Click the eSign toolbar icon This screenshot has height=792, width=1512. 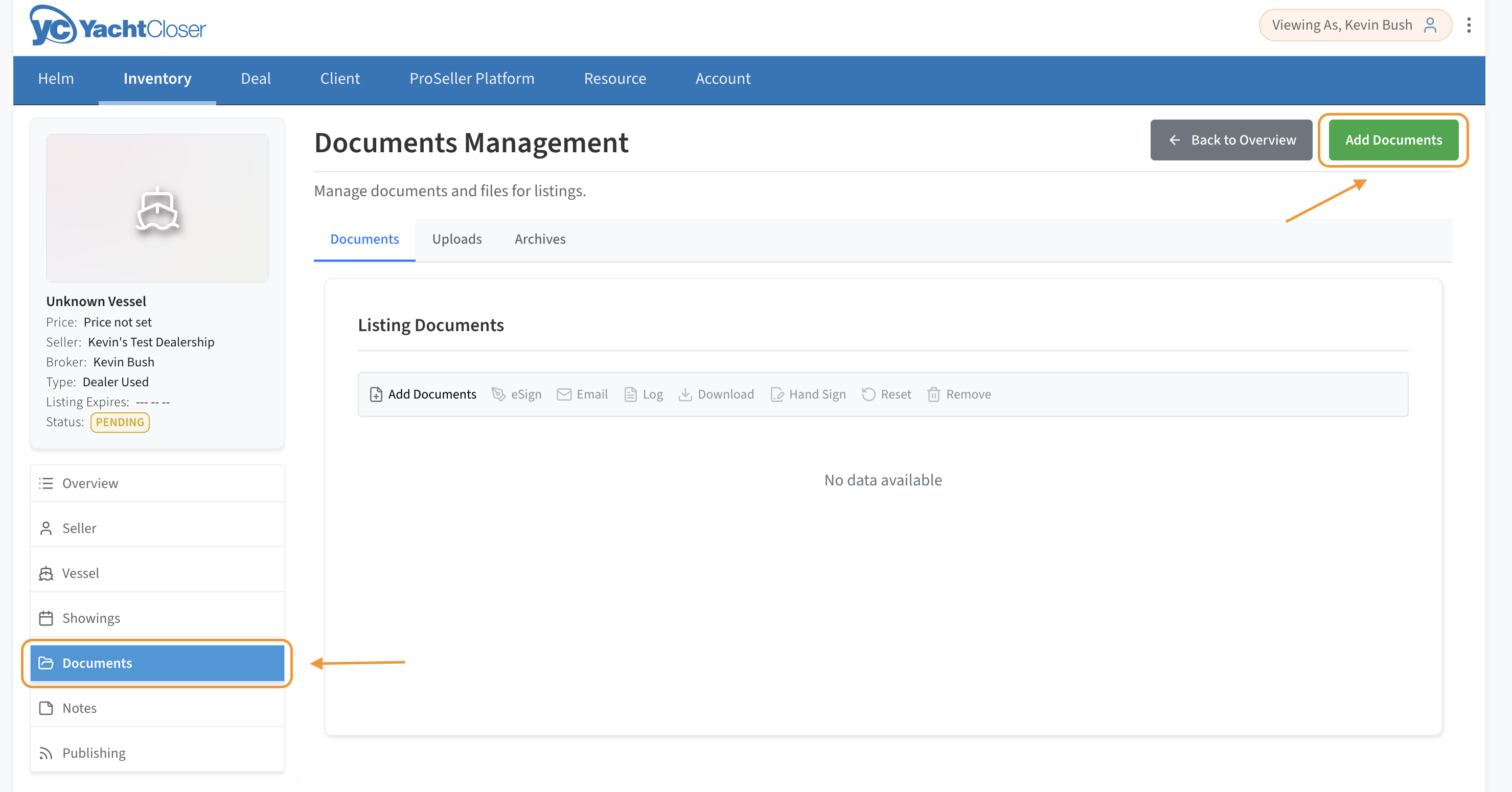click(498, 394)
